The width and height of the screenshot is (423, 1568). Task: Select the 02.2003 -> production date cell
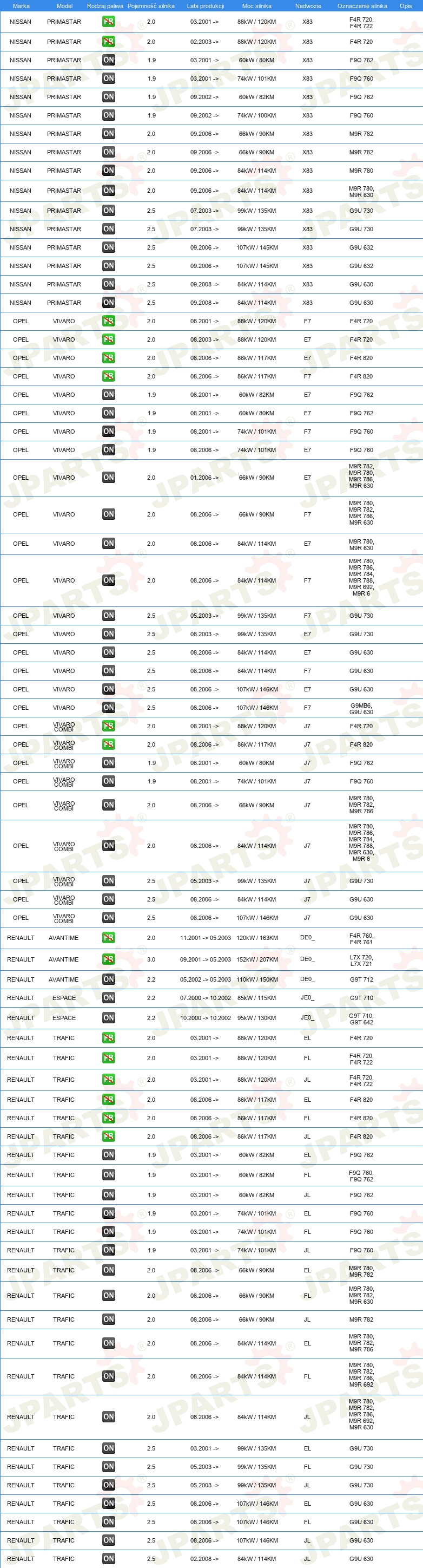tap(204, 41)
